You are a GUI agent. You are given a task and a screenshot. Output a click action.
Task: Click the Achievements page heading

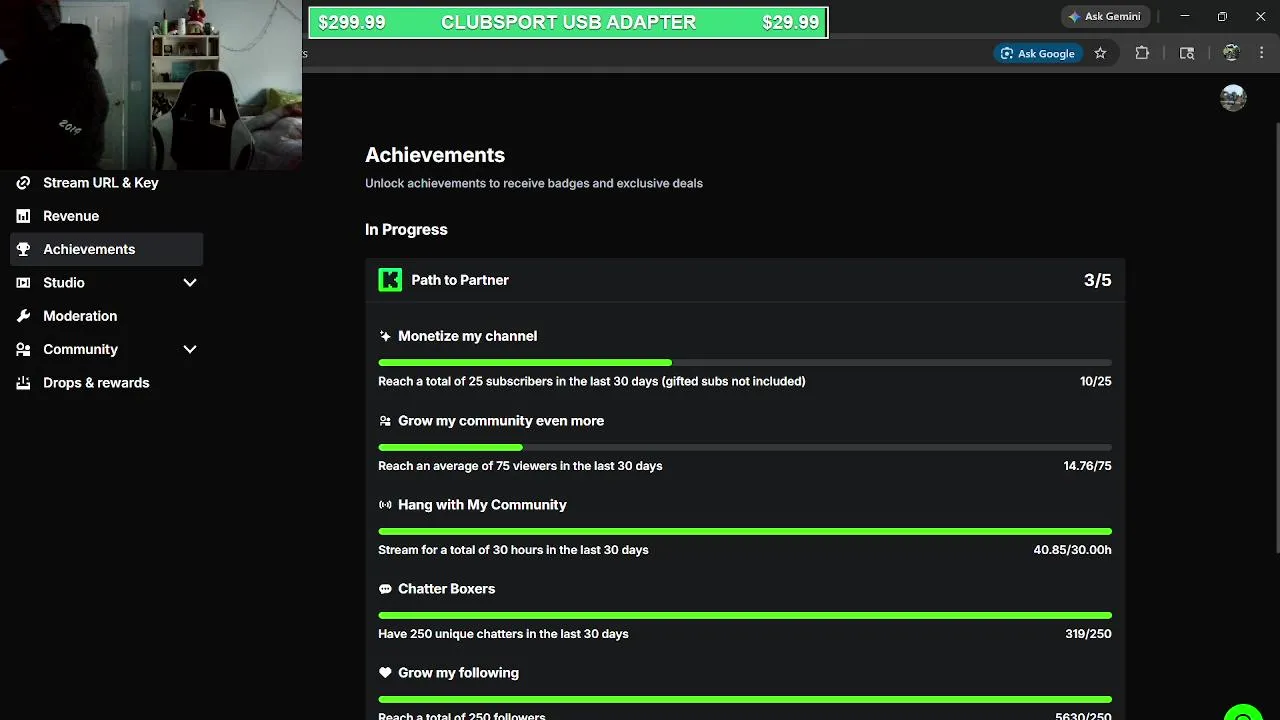435,155
